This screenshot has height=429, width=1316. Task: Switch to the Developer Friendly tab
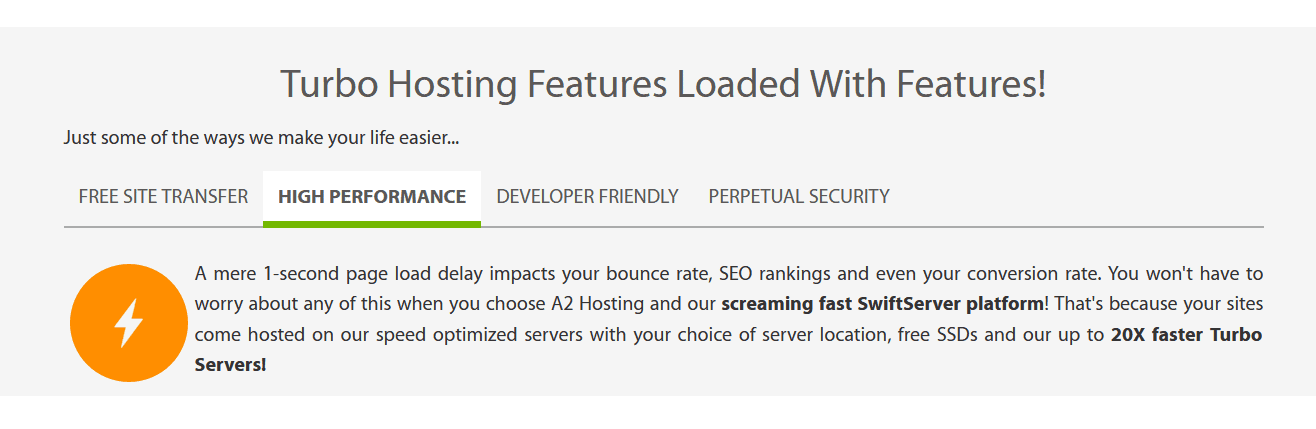point(587,197)
